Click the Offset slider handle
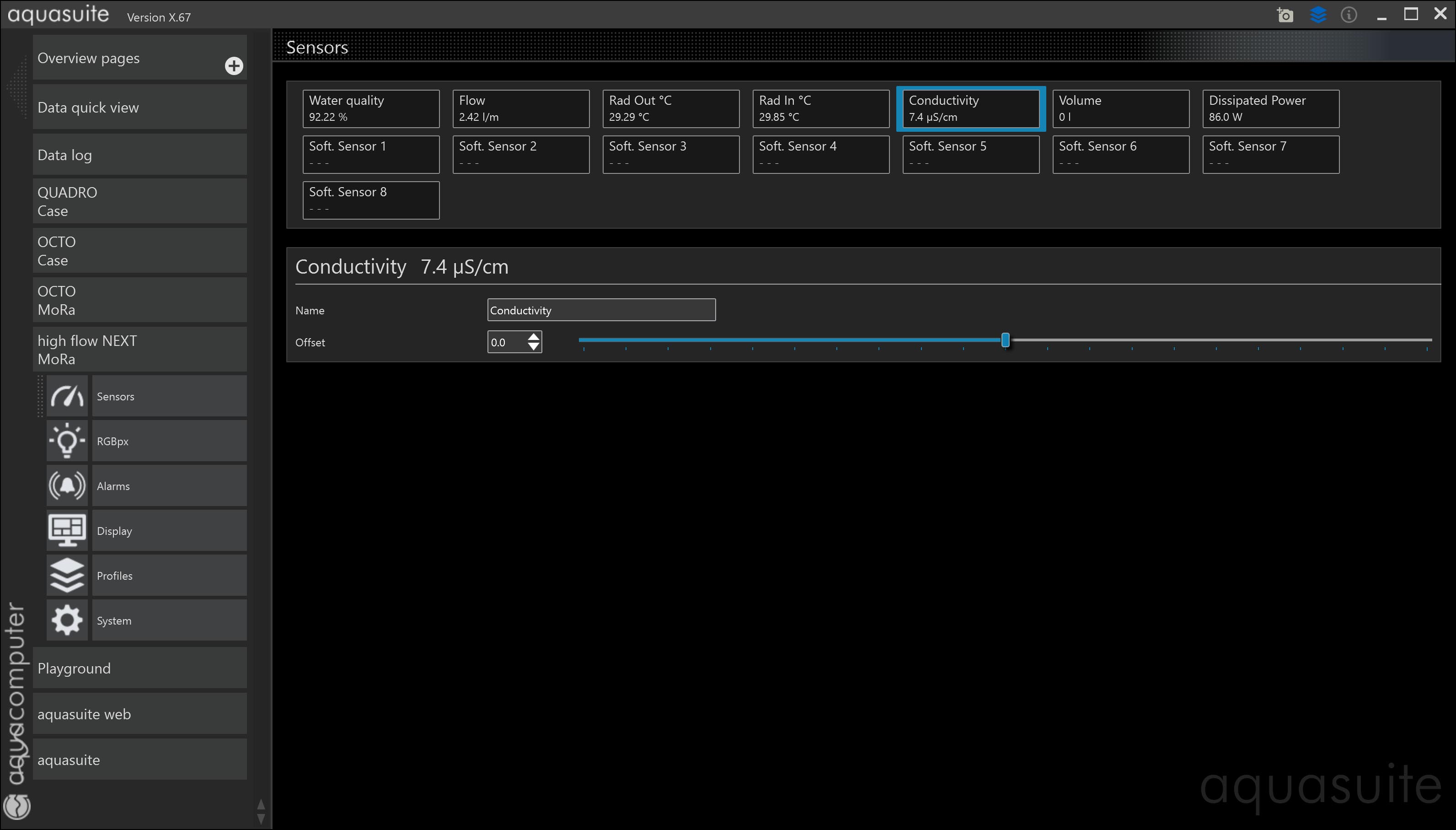 pyautogui.click(x=1006, y=340)
